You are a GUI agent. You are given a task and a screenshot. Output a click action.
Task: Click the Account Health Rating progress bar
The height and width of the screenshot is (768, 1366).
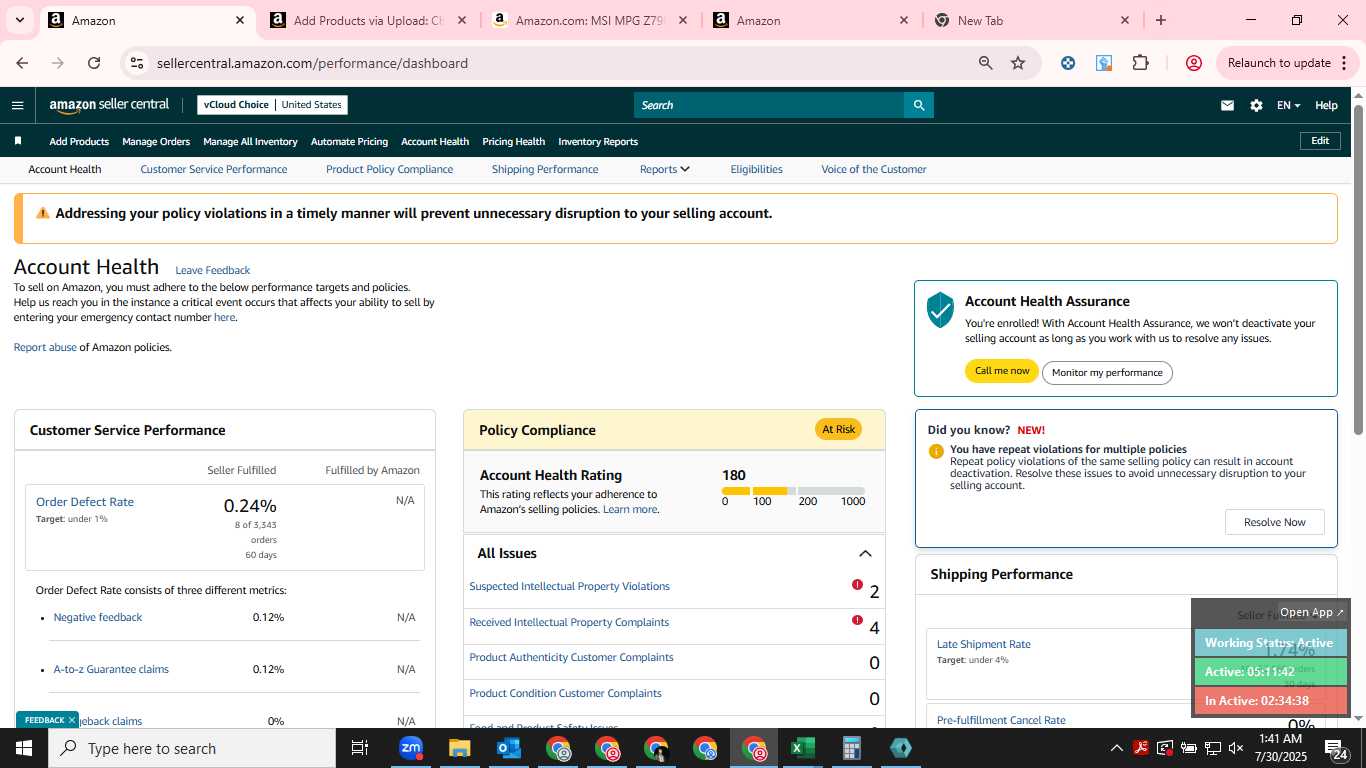click(793, 491)
